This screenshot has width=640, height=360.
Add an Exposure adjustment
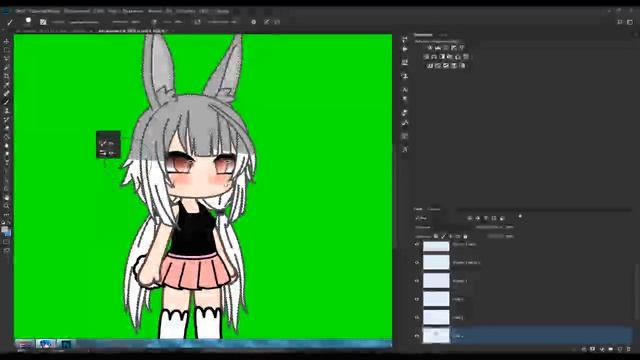coord(454,48)
